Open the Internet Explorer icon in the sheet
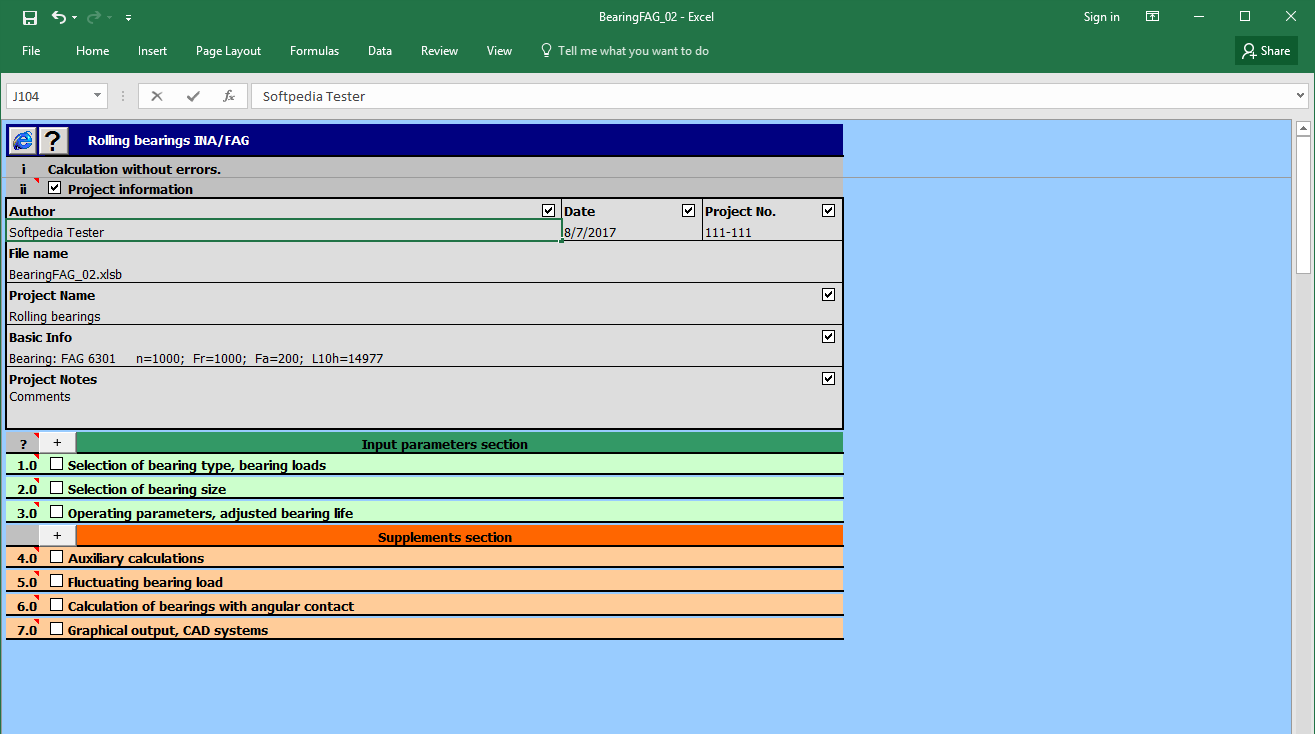Viewport: 1315px width, 734px height. 22,140
